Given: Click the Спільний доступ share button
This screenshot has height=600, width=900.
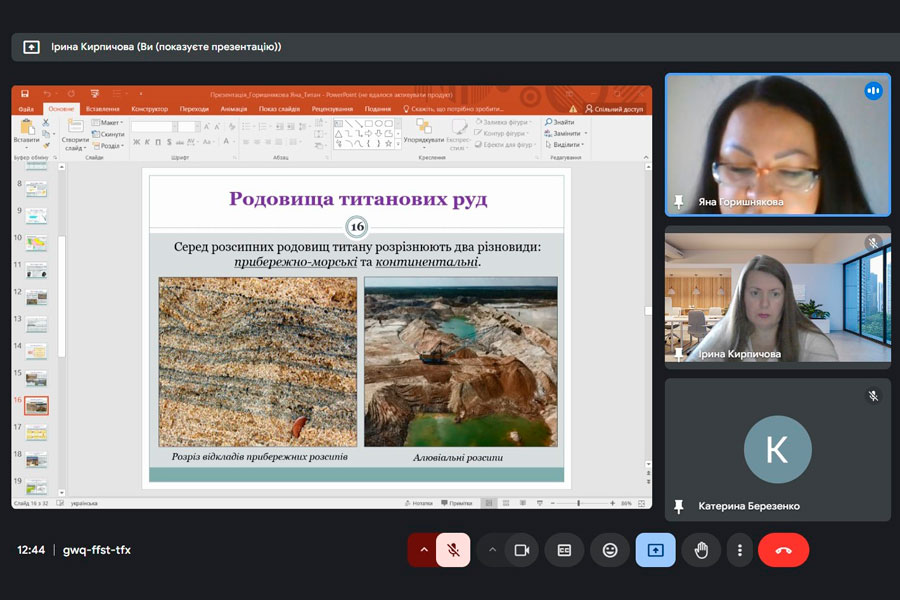Looking at the screenshot, I should pyautogui.click(x=615, y=108).
